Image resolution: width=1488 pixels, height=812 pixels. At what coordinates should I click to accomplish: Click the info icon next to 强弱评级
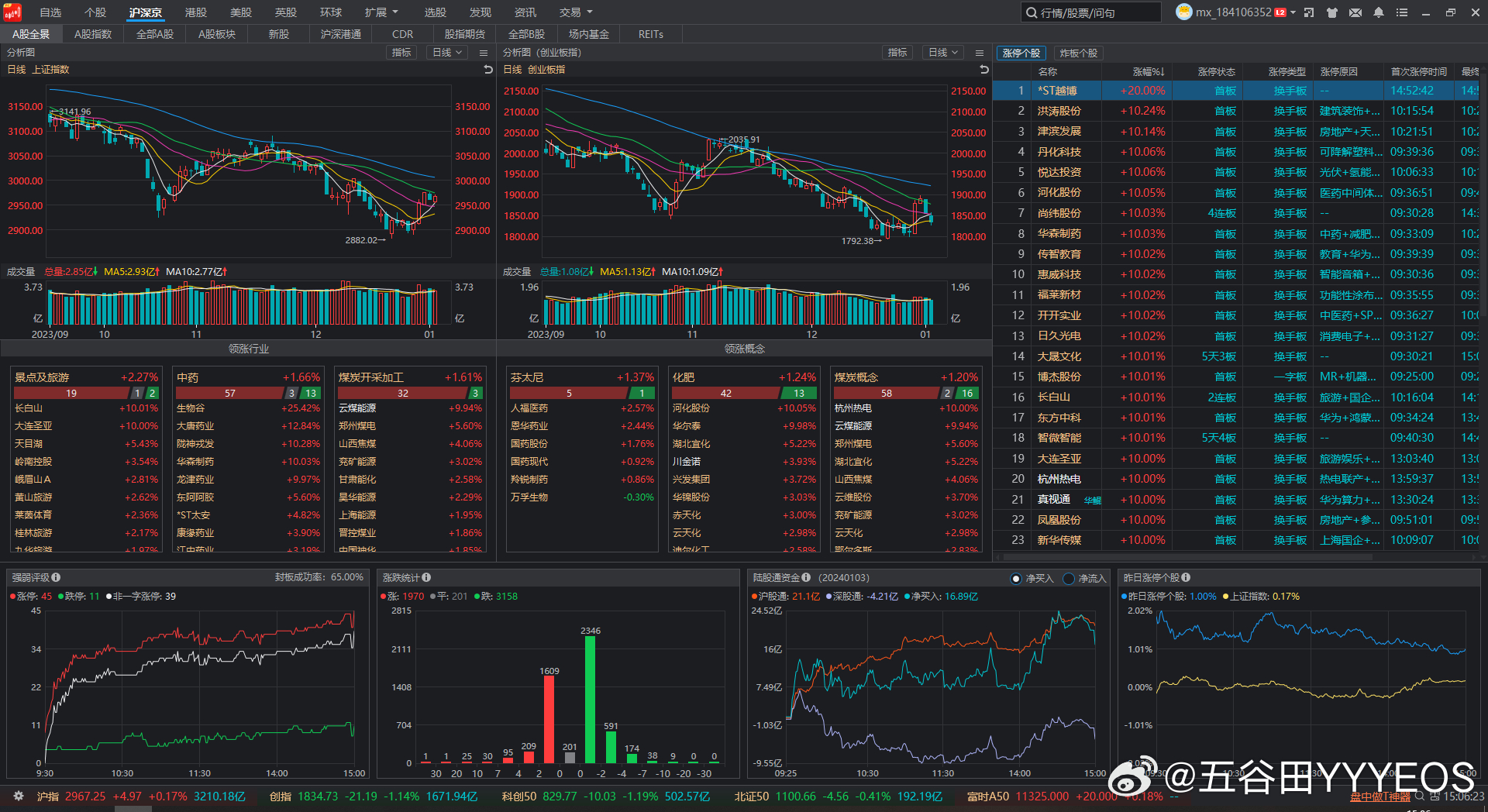pos(57,576)
